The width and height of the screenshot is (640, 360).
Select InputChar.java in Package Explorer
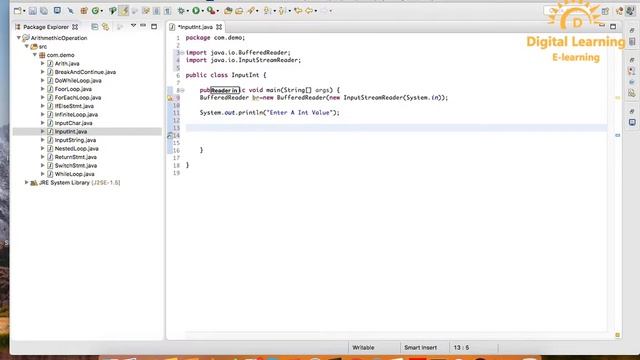pyautogui.click(x=73, y=123)
